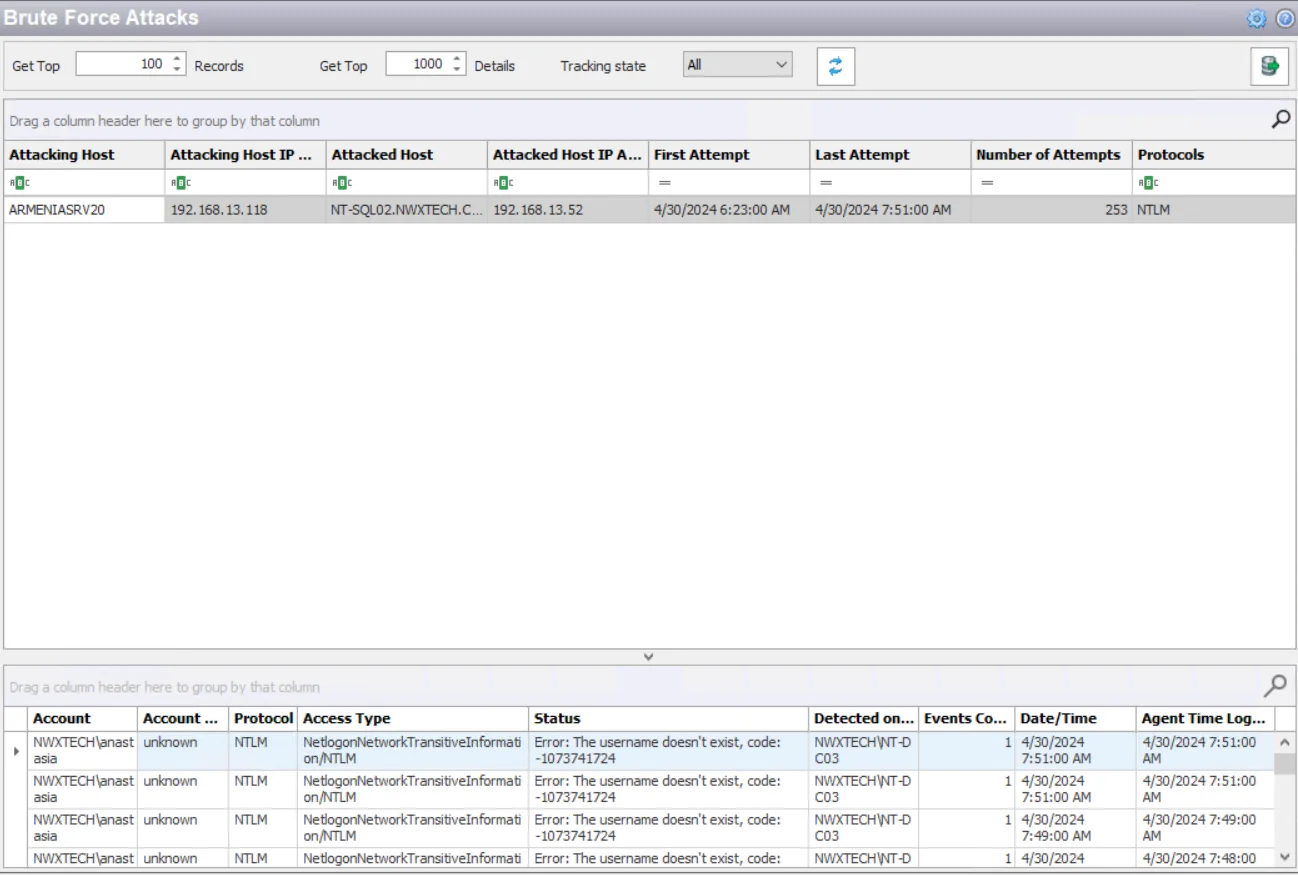Collapse the details panel with chevron
The image size is (1298, 875).
pos(648,657)
